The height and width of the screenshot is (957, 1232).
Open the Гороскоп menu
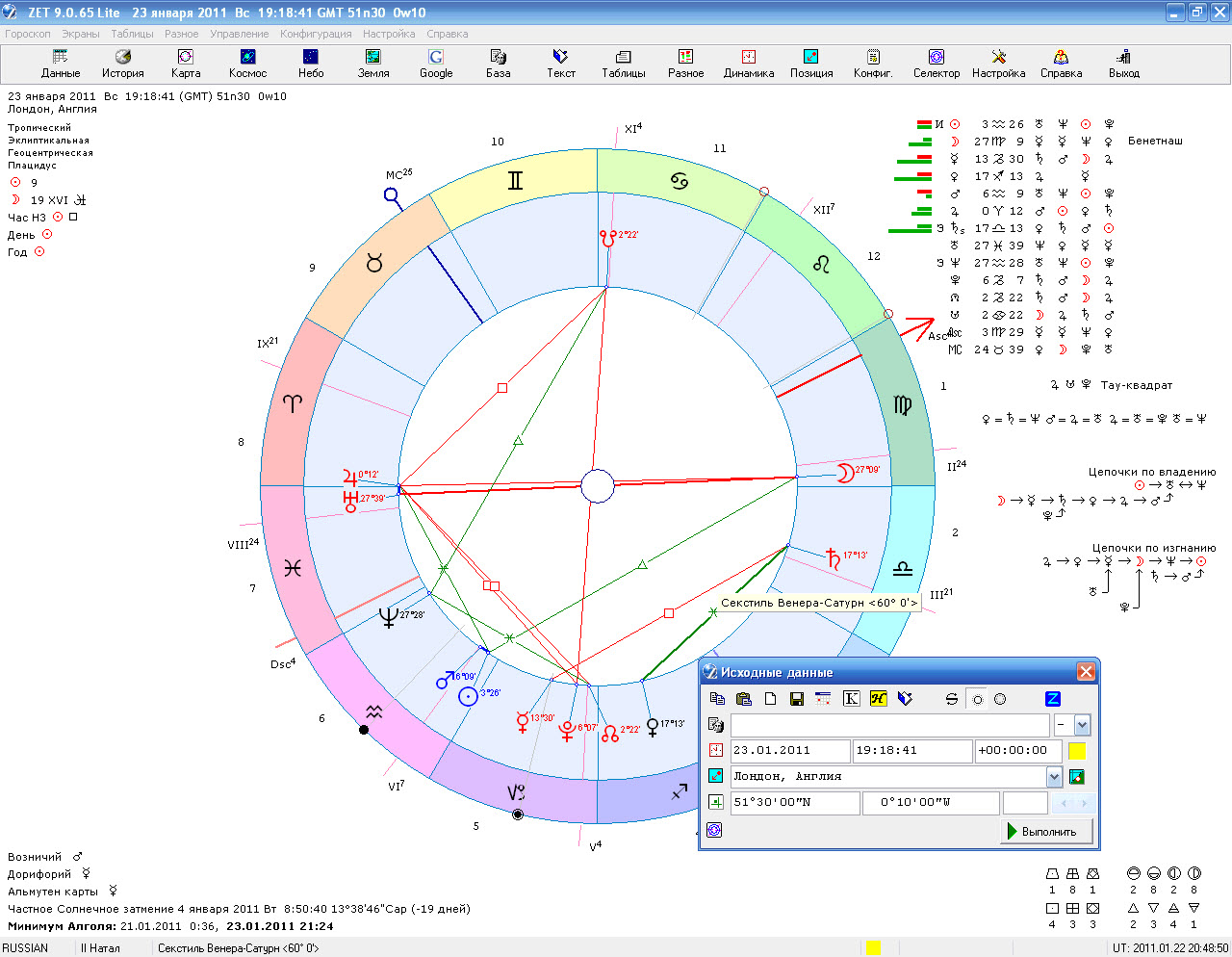(x=28, y=34)
